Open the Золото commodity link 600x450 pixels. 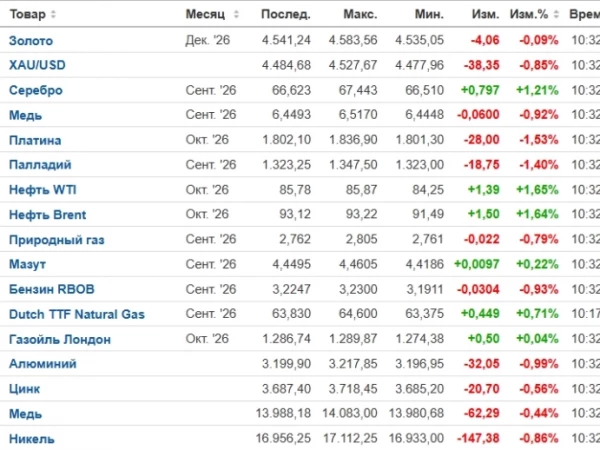(31, 41)
